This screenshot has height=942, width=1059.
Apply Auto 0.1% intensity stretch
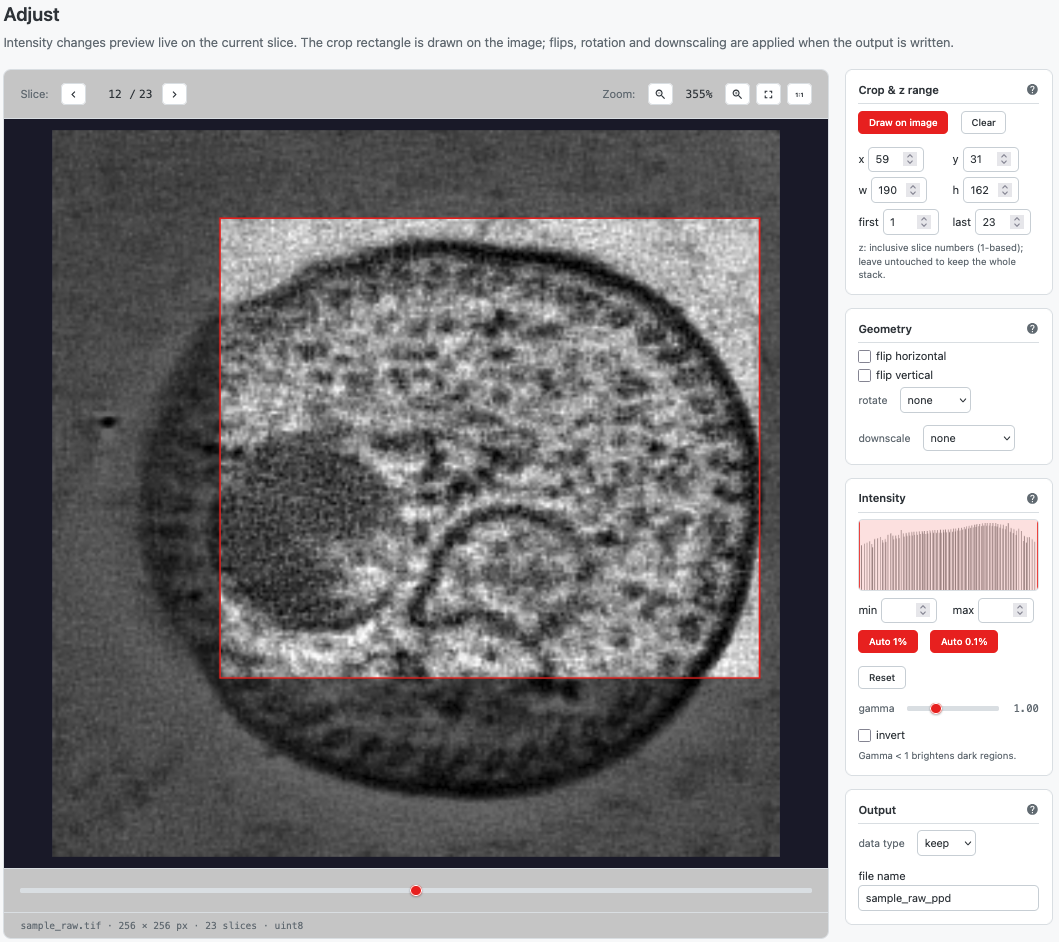point(964,642)
